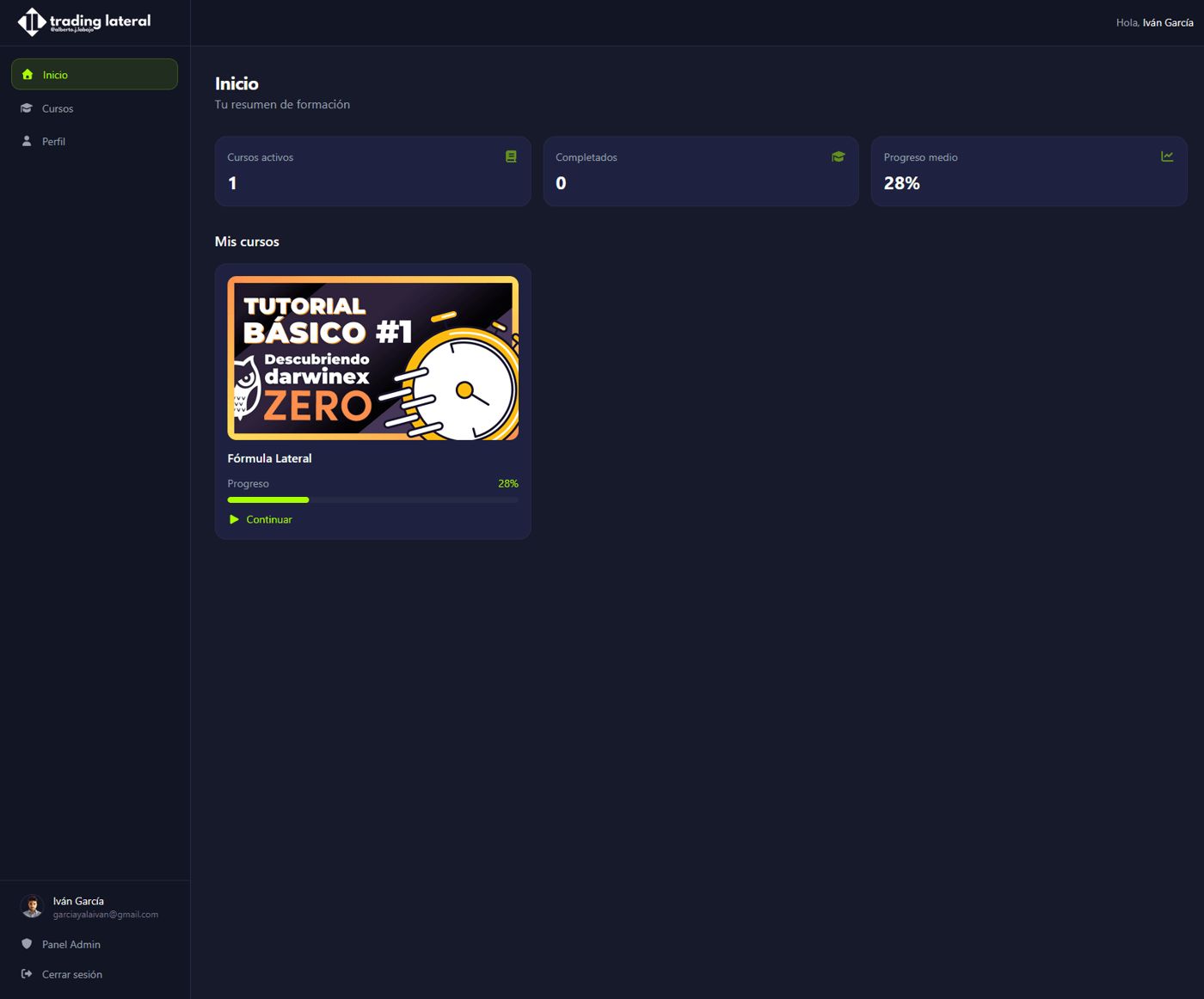Open the Cursos sidebar label

coord(58,108)
